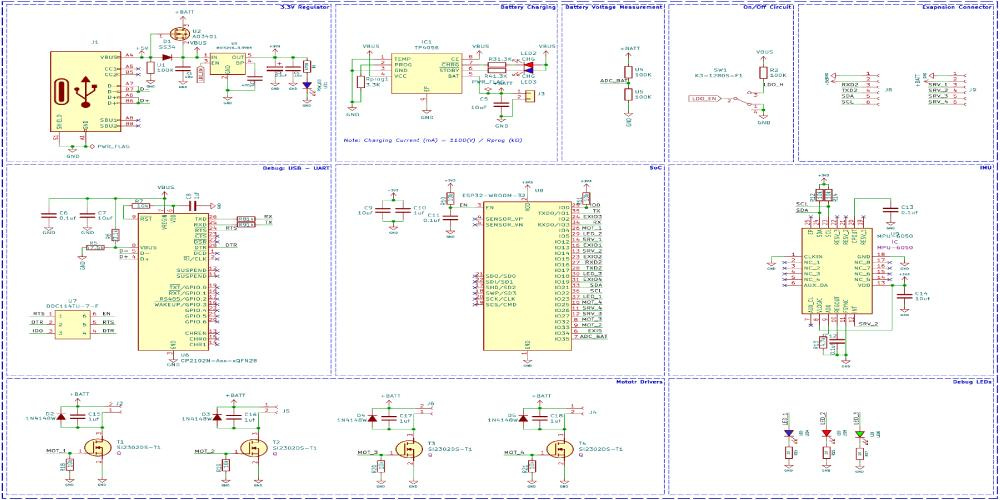Click the T2 SI2302DS MOSFET
The image size is (1000, 500).
click(x=253, y=448)
